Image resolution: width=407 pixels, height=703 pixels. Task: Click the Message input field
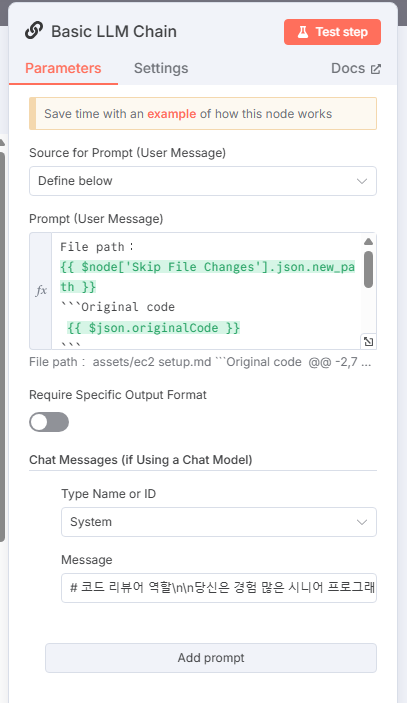219,588
